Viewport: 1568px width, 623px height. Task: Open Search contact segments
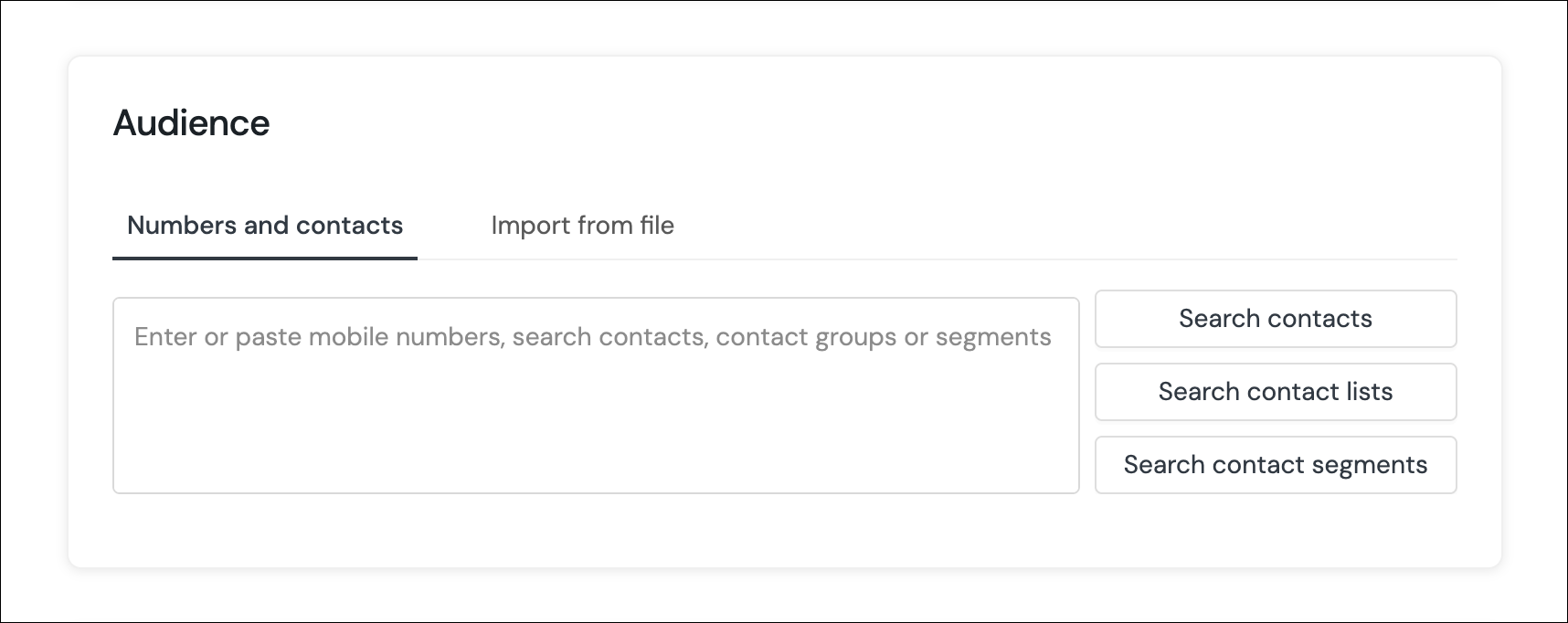[1276, 465]
